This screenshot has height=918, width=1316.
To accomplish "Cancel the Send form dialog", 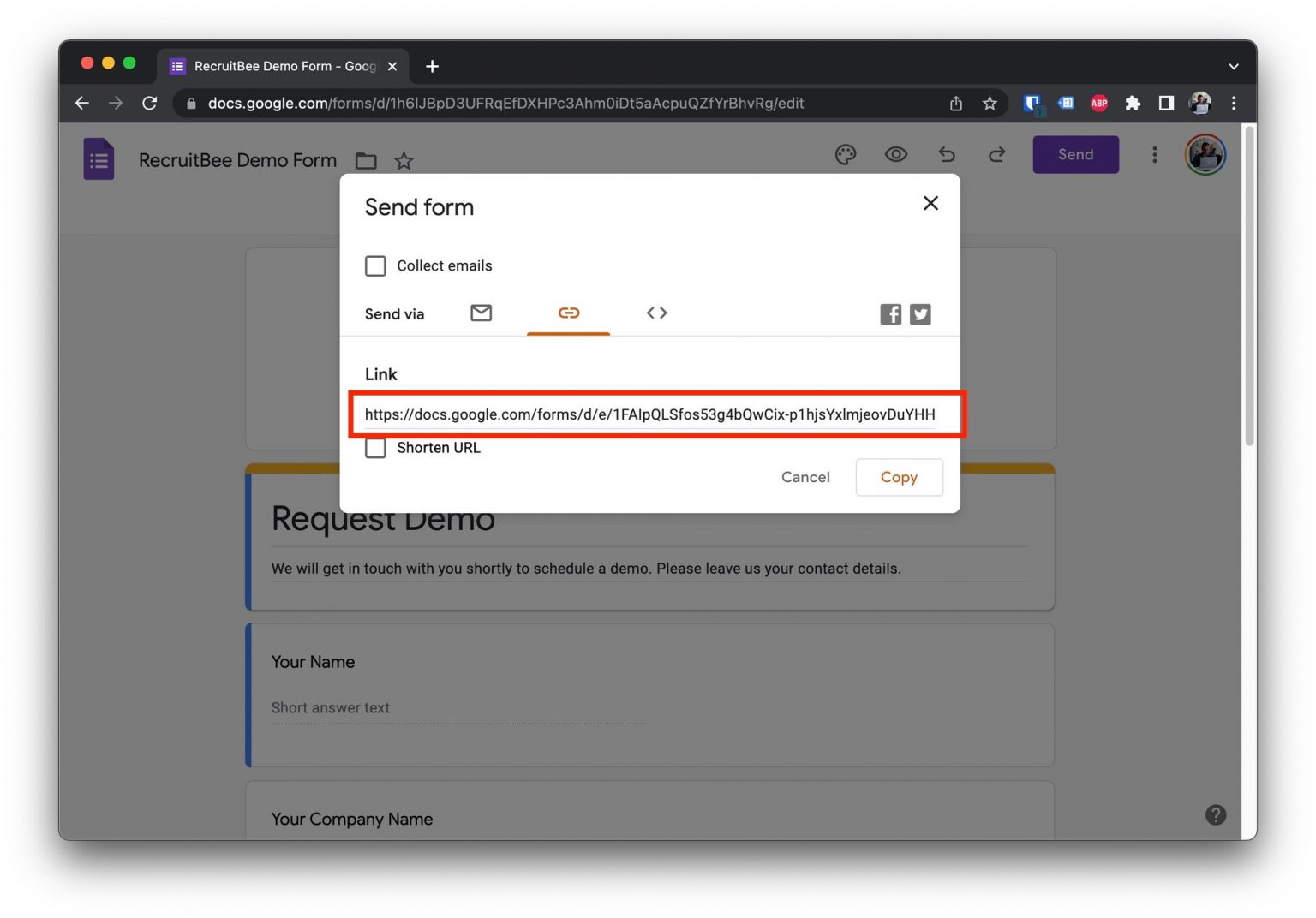I will coord(805,478).
